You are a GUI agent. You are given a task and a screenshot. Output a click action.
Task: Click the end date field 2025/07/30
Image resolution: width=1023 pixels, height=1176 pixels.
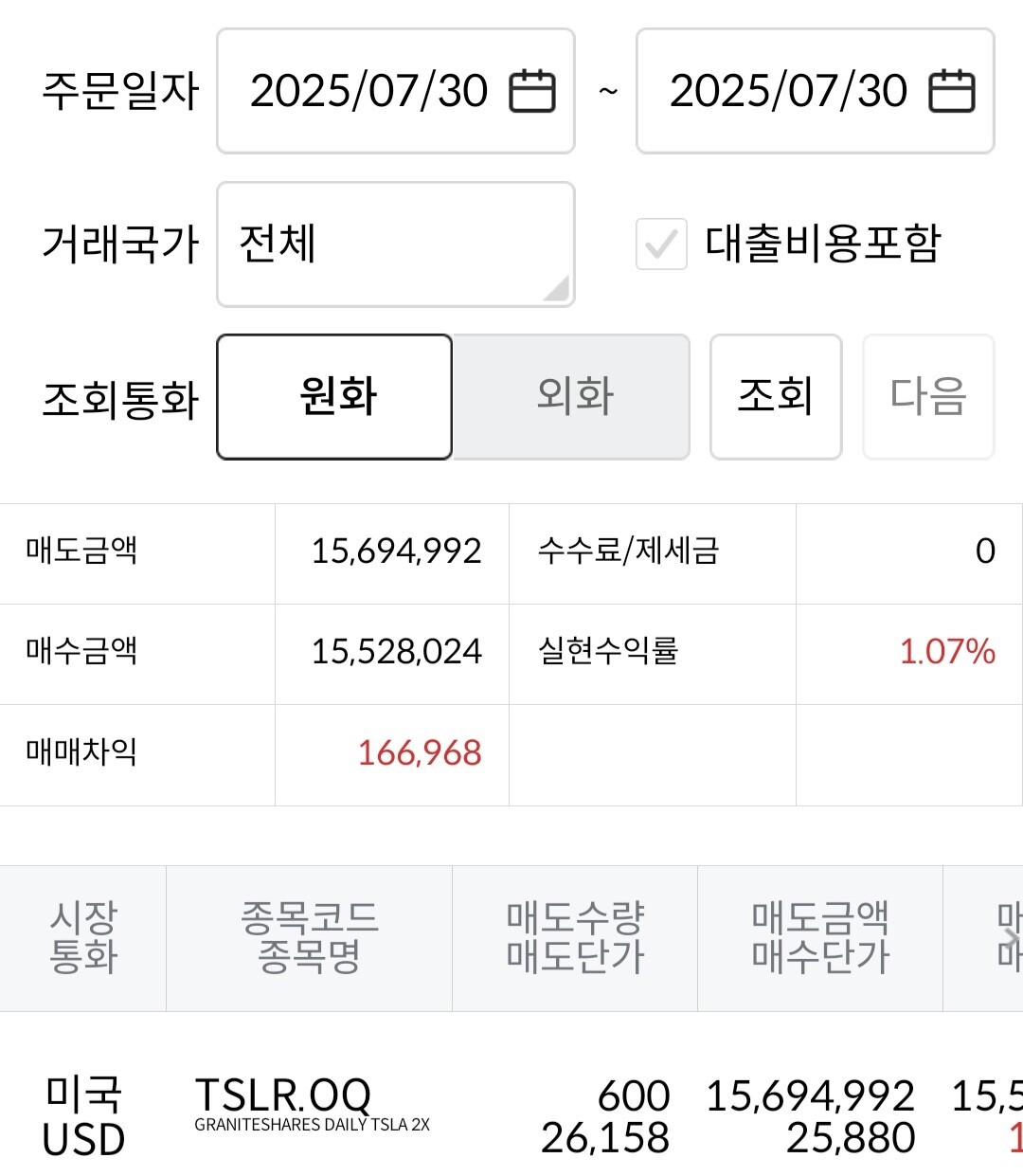coord(788,92)
